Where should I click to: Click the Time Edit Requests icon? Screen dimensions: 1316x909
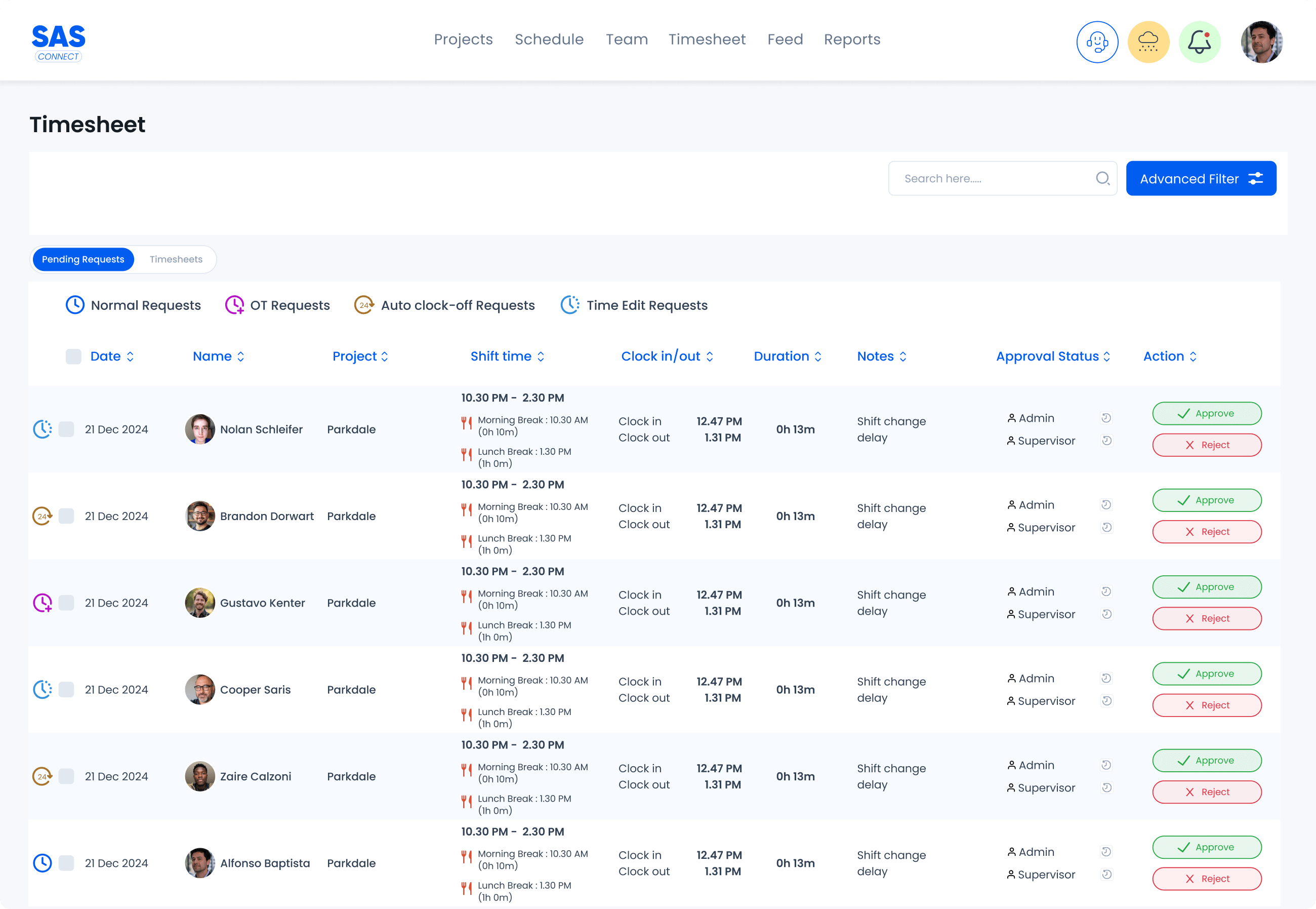(570, 305)
